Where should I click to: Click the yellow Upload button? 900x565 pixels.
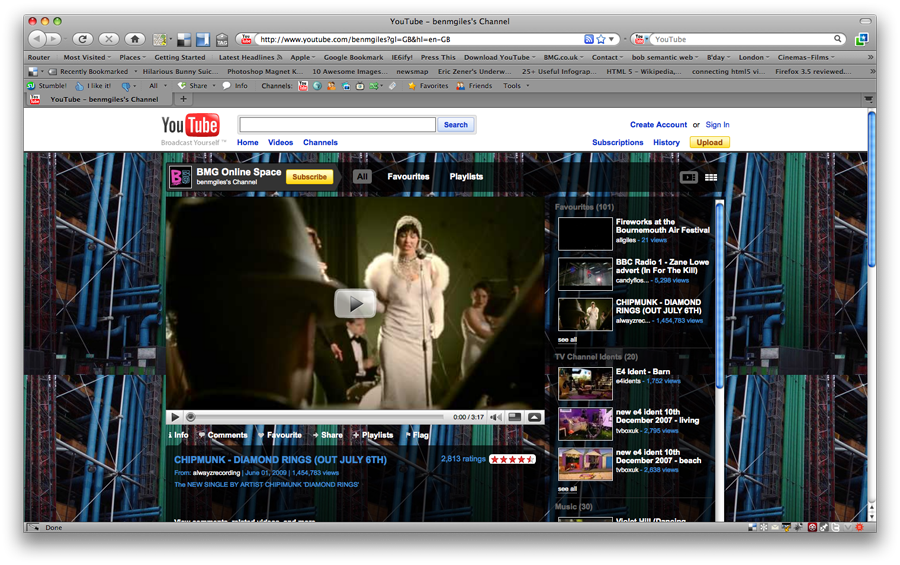709,142
